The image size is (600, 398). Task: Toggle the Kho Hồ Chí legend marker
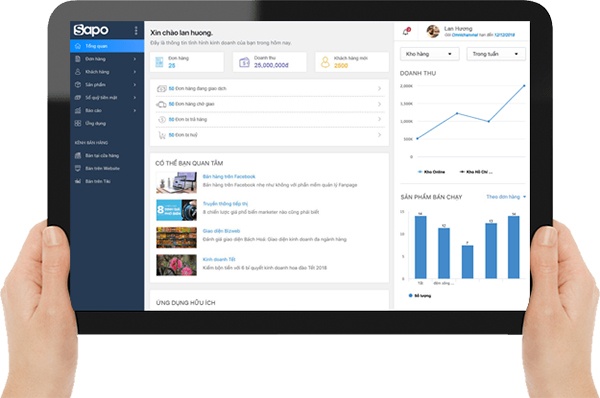462,172
